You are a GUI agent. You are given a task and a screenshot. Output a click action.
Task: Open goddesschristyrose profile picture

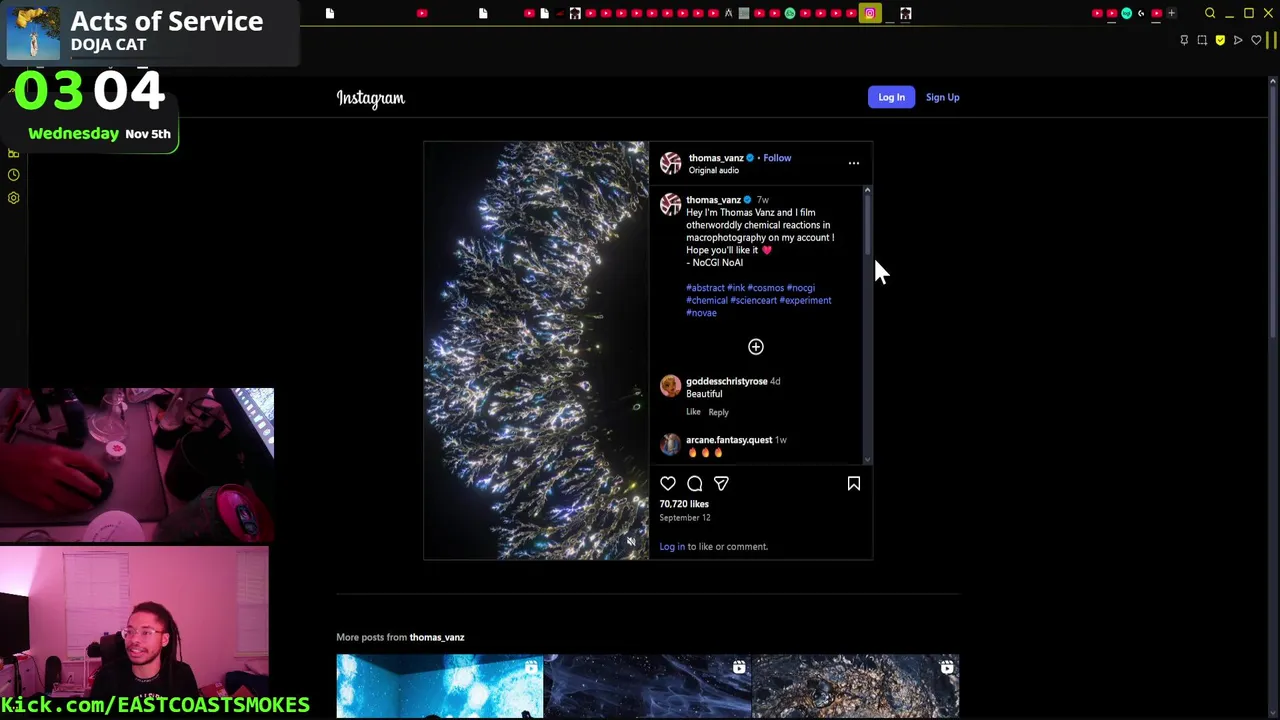click(x=670, y=386)
